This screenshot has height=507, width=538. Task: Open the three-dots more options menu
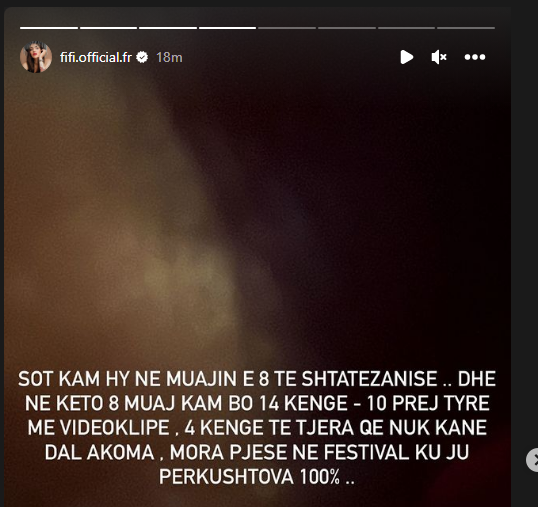click(x=475, y=57)
